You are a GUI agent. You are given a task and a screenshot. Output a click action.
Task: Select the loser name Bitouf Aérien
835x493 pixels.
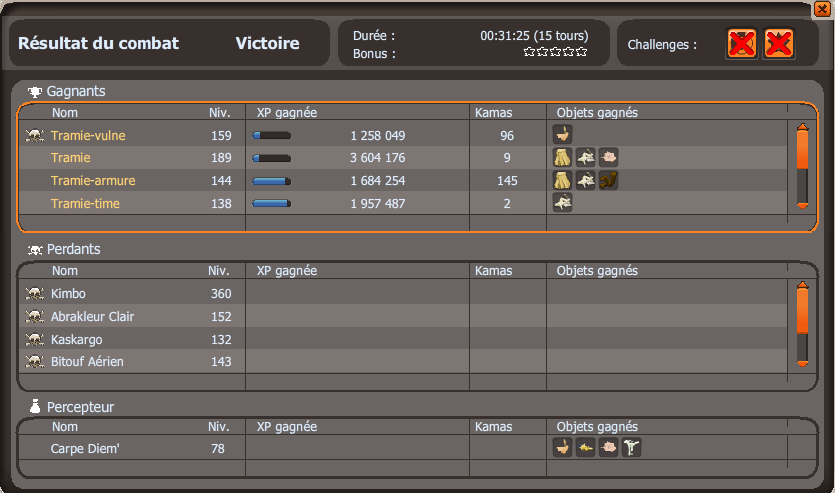[x=87, y=362]
